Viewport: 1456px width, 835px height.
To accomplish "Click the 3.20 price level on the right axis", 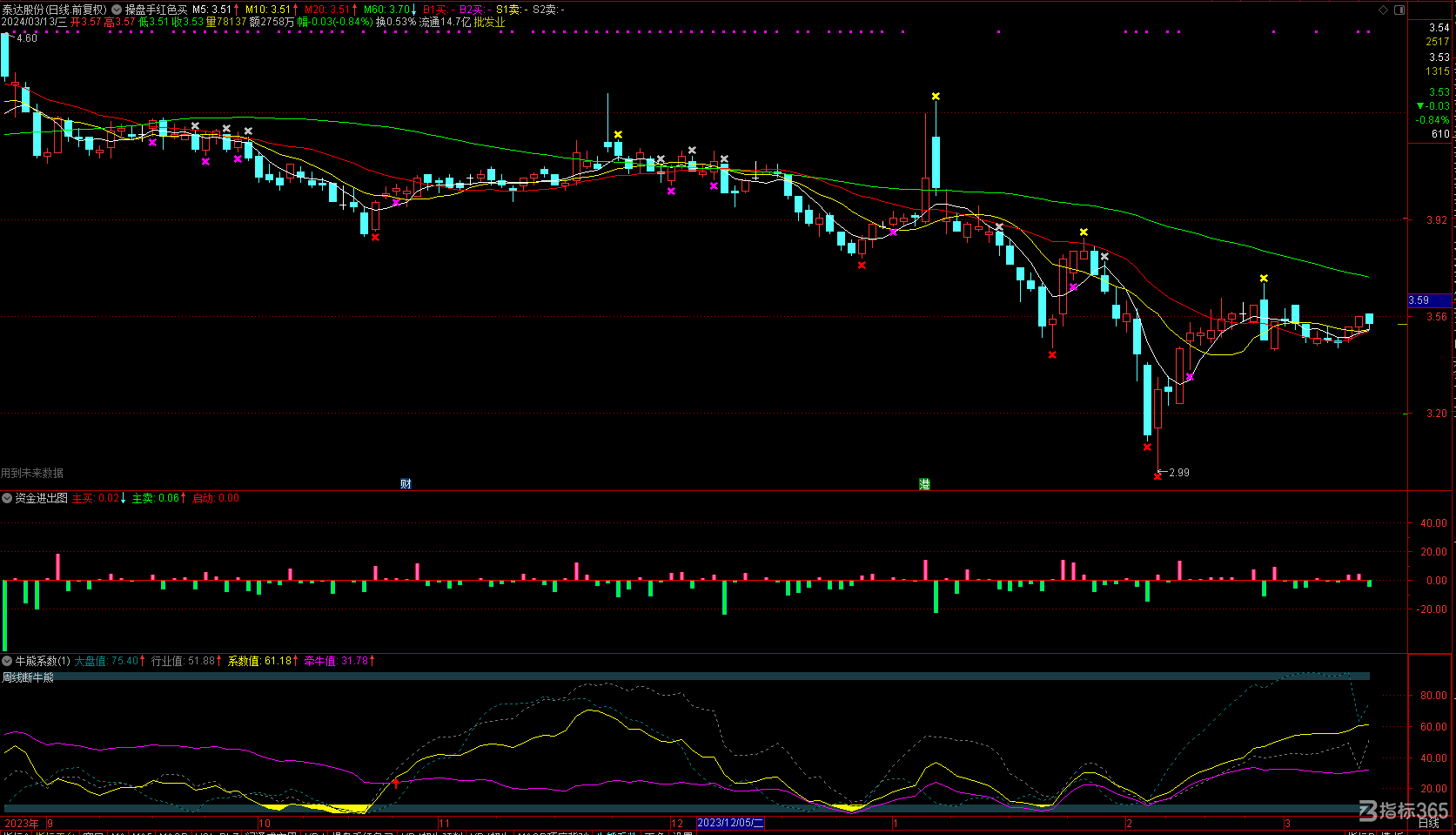I will coord(1437,414).
